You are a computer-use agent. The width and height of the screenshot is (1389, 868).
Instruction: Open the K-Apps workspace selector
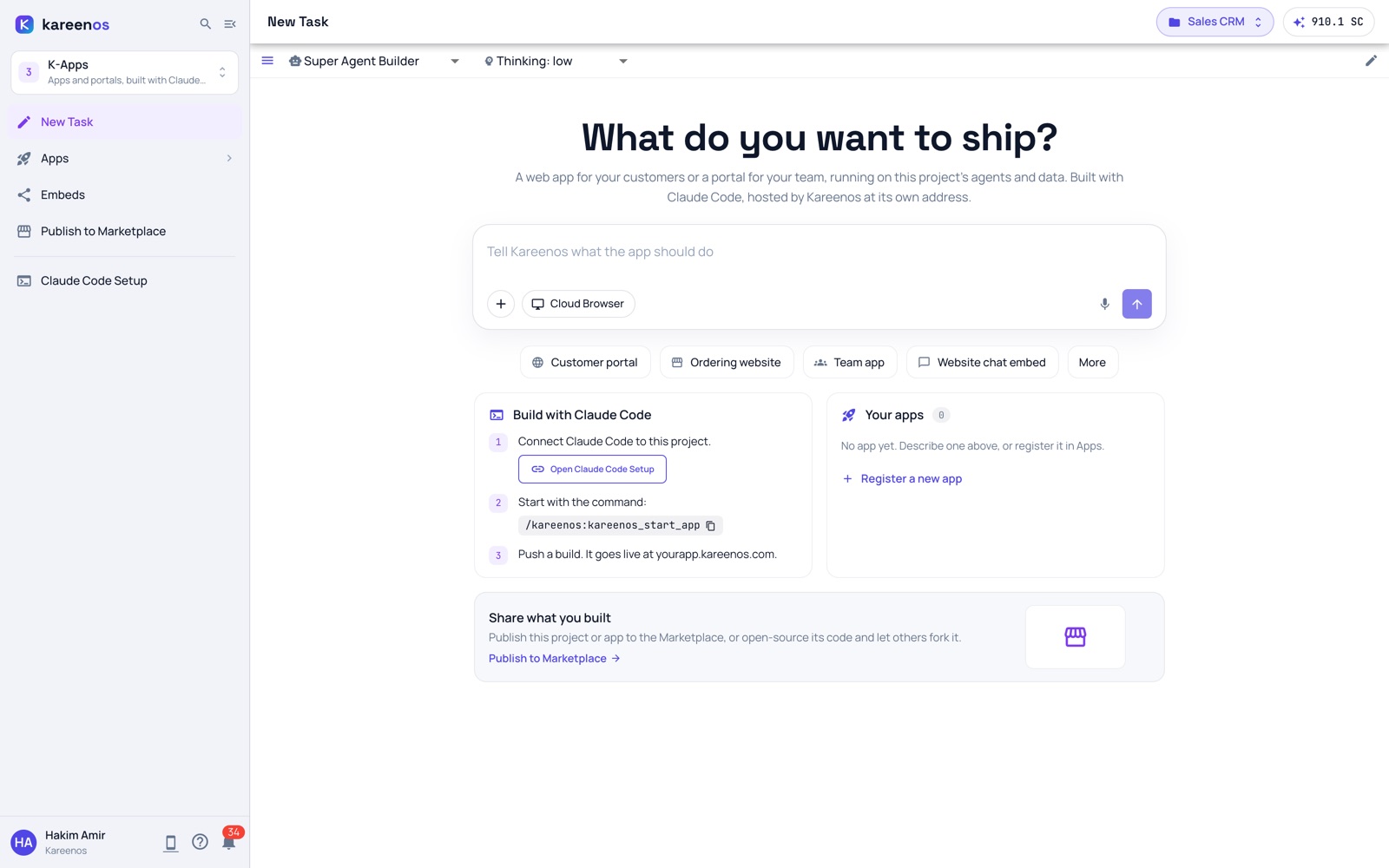125,72
